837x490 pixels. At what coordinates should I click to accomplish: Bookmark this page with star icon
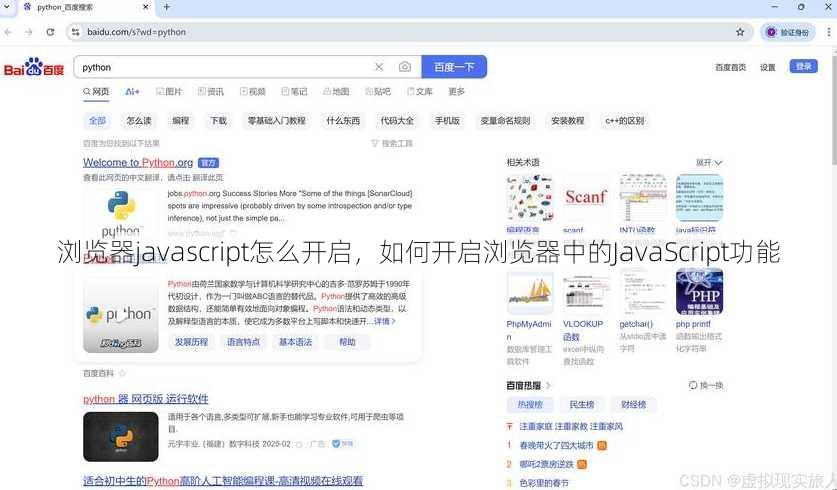tap(740, 32)
